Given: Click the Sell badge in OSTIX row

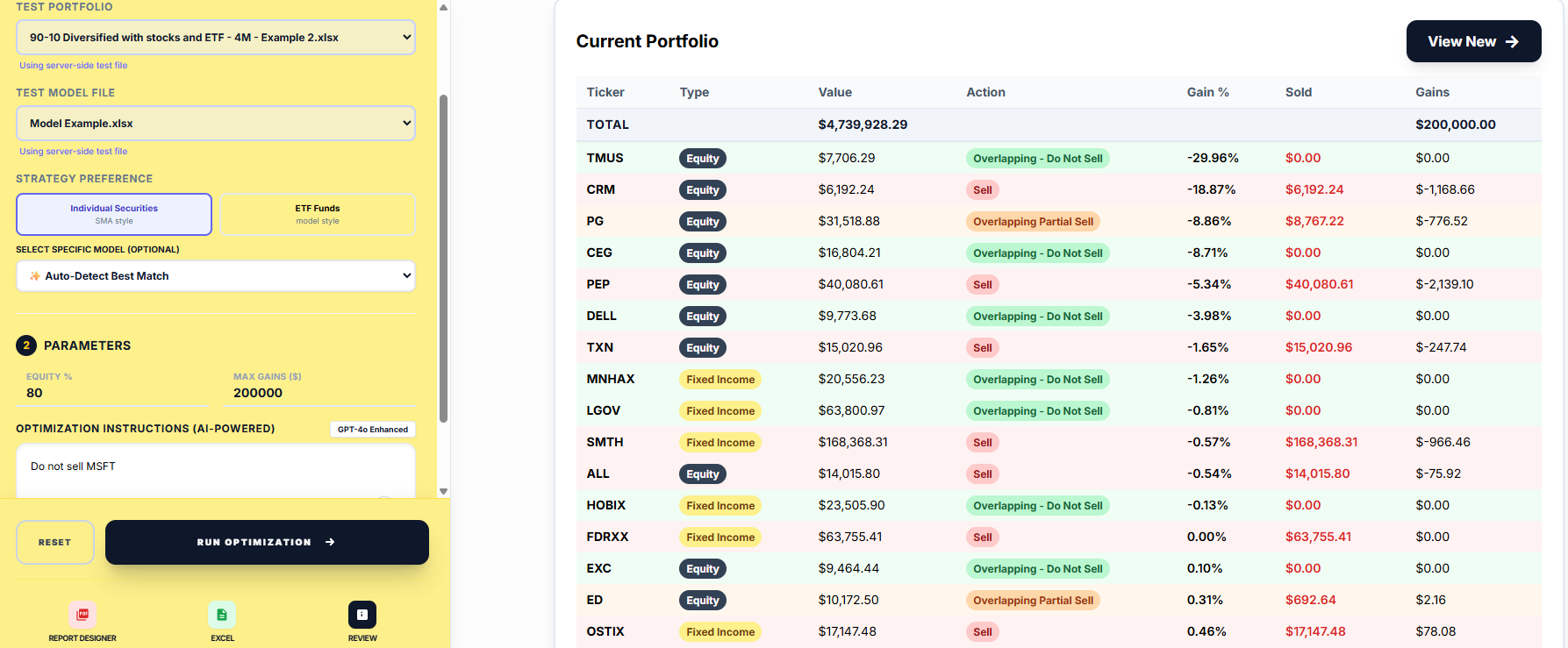Looking at the screenshot, I should coord(983,632).
